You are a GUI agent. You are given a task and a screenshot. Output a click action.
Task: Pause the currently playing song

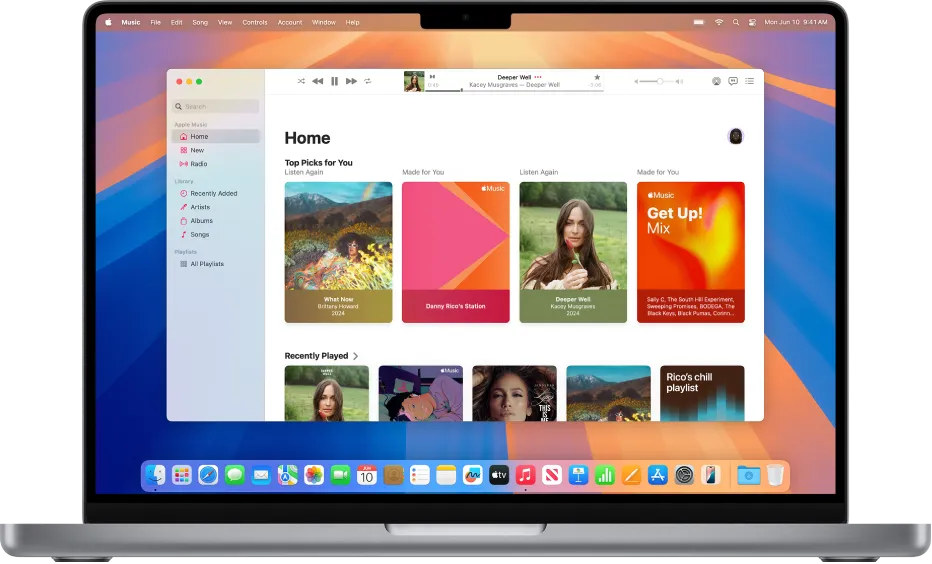(335, 81)
